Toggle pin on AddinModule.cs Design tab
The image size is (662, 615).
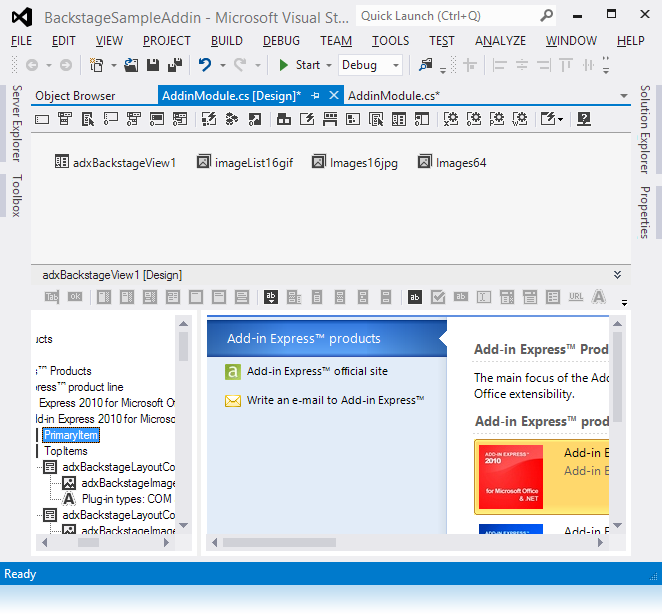[315, 96]
